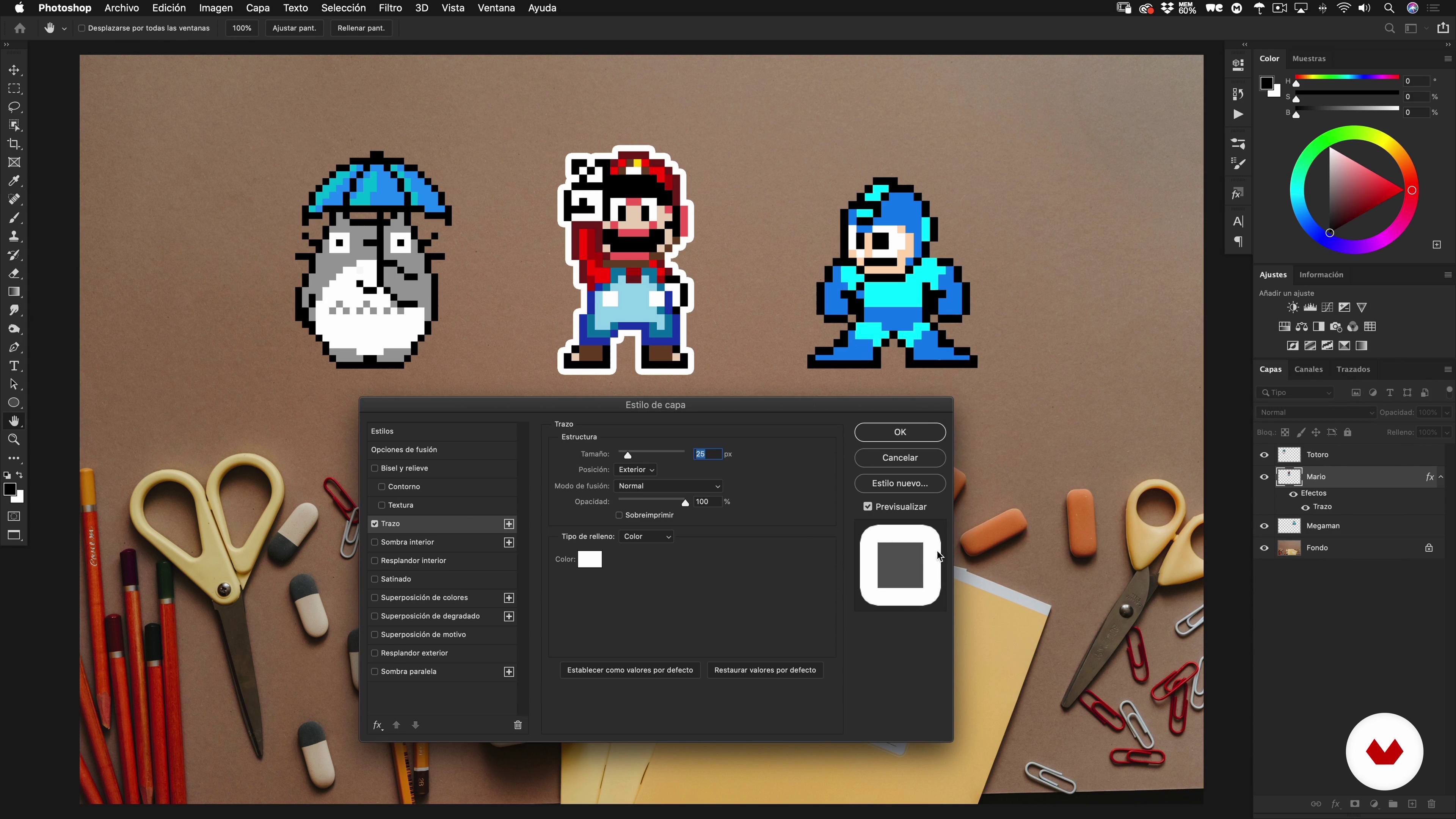Open the Posición Exterior dropdown

636,470
